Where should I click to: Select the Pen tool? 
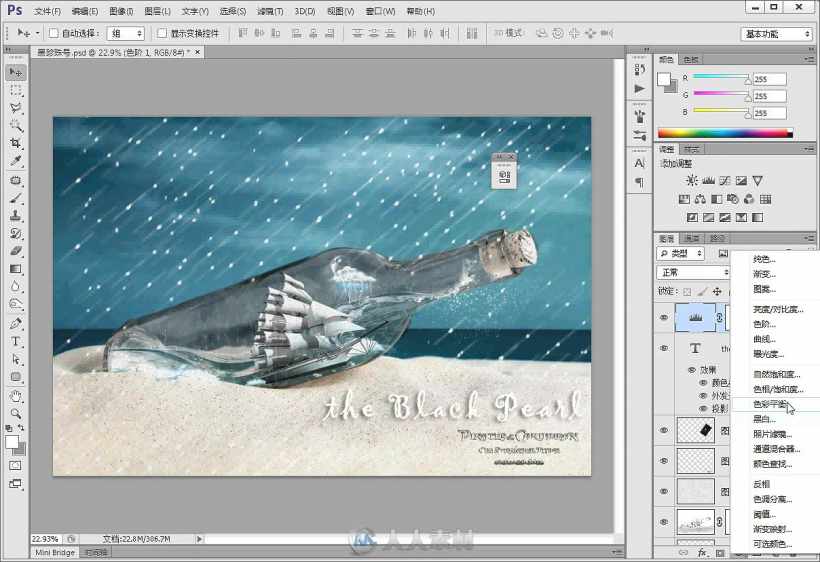click(16, 324)
